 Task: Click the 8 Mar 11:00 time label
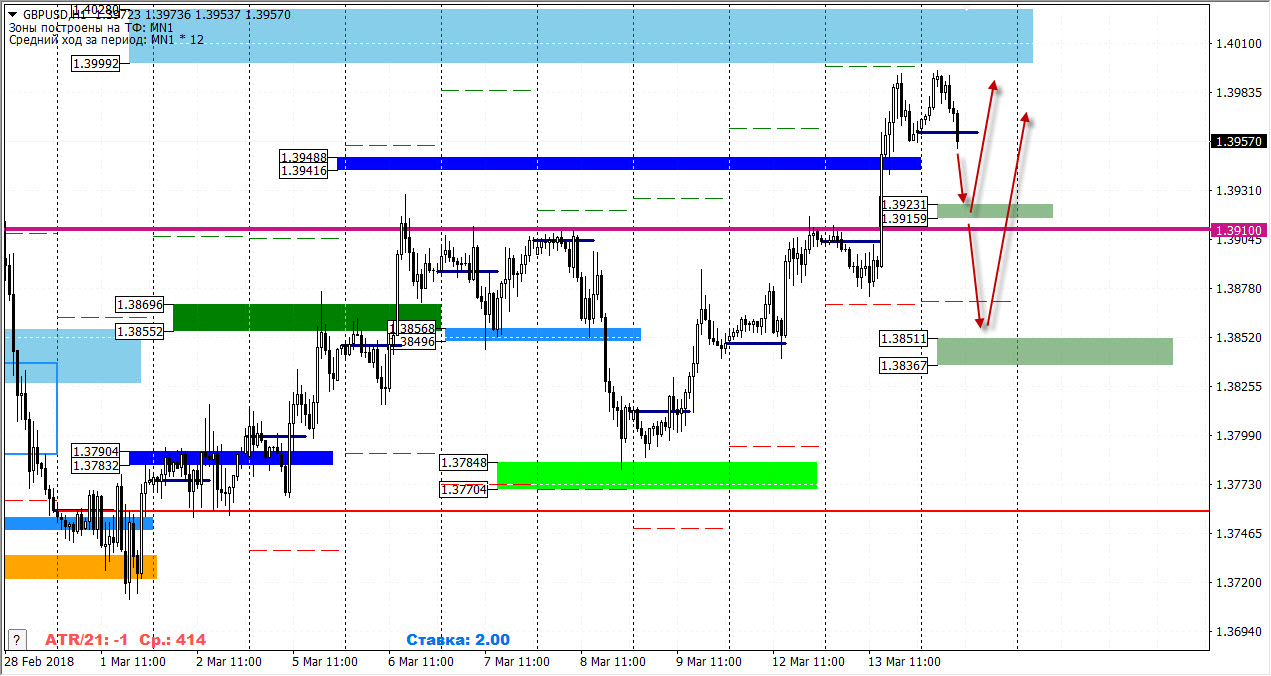(x=612, y=662)
